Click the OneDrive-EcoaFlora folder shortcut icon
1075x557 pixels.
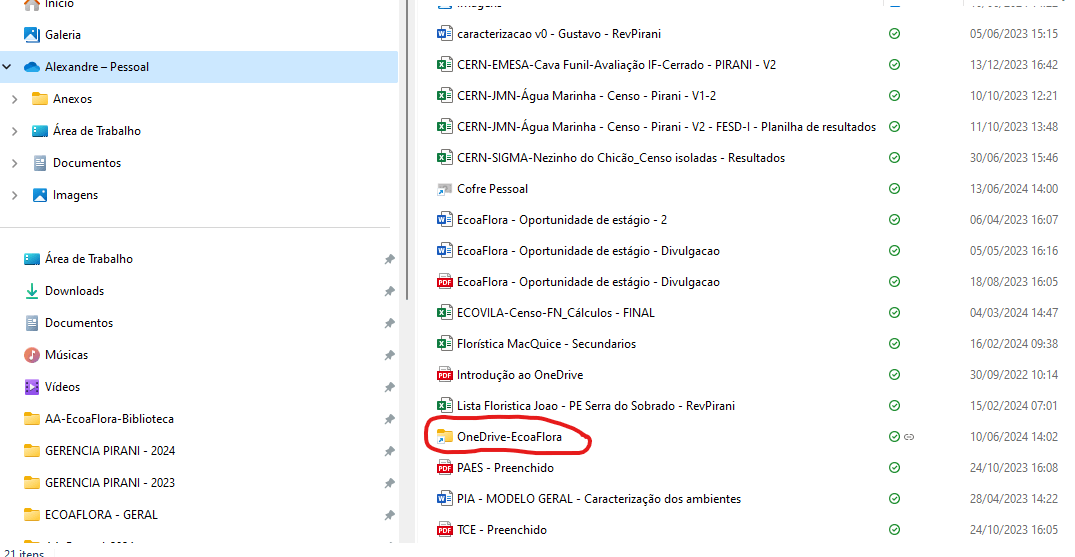point(444,436)
